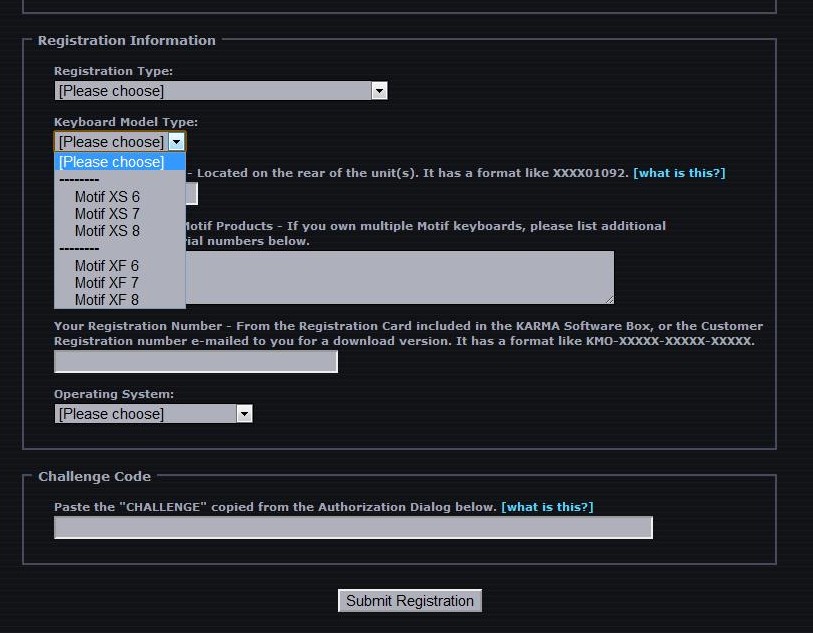Image resolution: width=813 pixels, height=633 pixels.
Task: Pick Motif XS 8 in the dropdown
Action: click(x=107, y=231)
